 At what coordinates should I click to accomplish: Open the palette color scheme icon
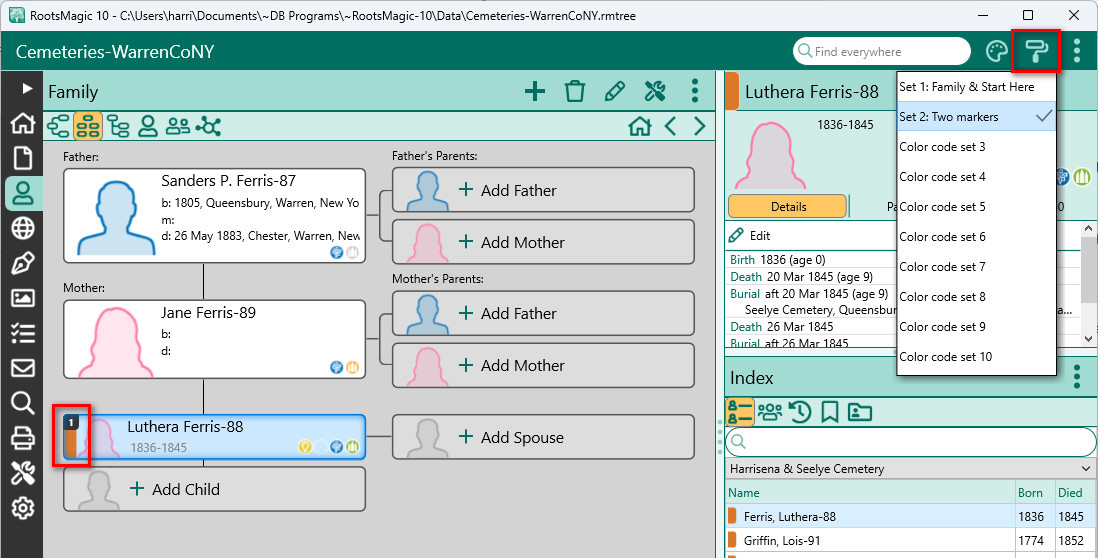[x=996, y=51]
